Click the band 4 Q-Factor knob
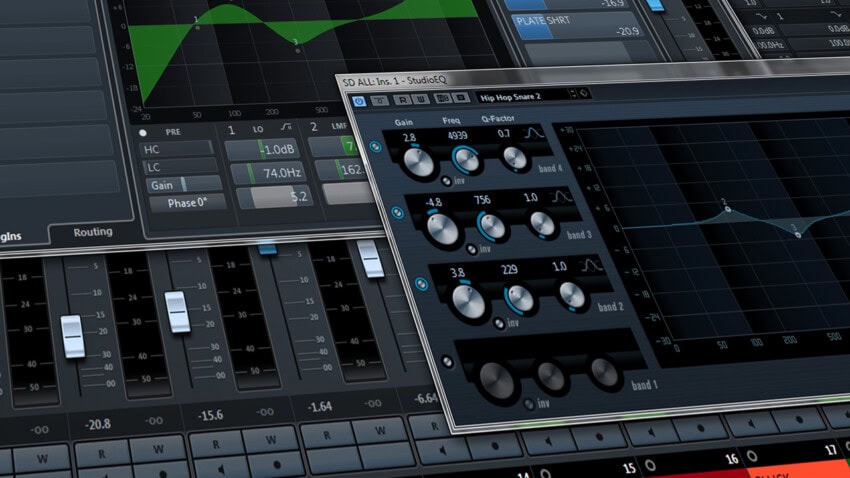850x478 pixels. [514, 158]
